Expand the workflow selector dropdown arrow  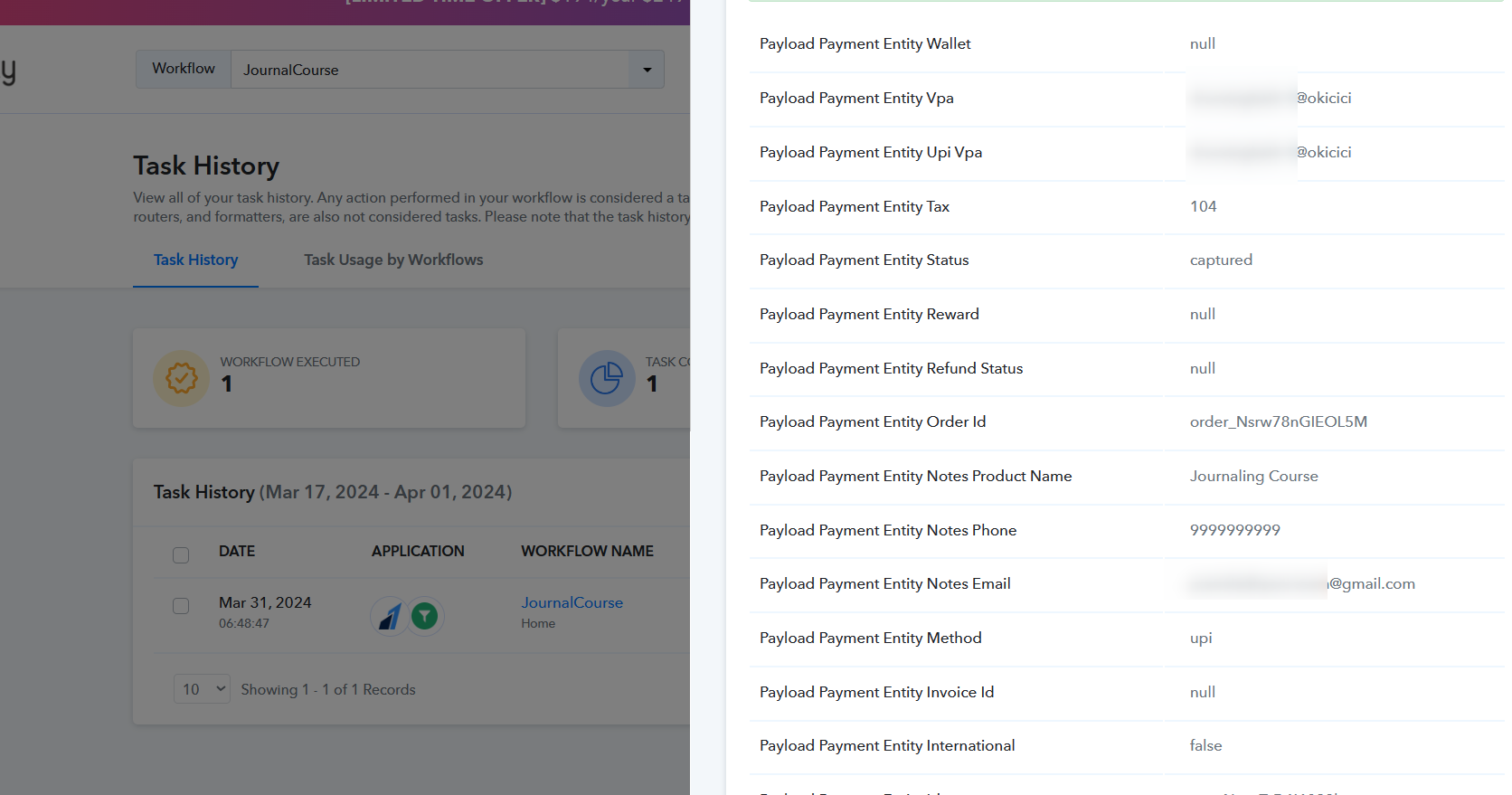click(x=647, y=70)
